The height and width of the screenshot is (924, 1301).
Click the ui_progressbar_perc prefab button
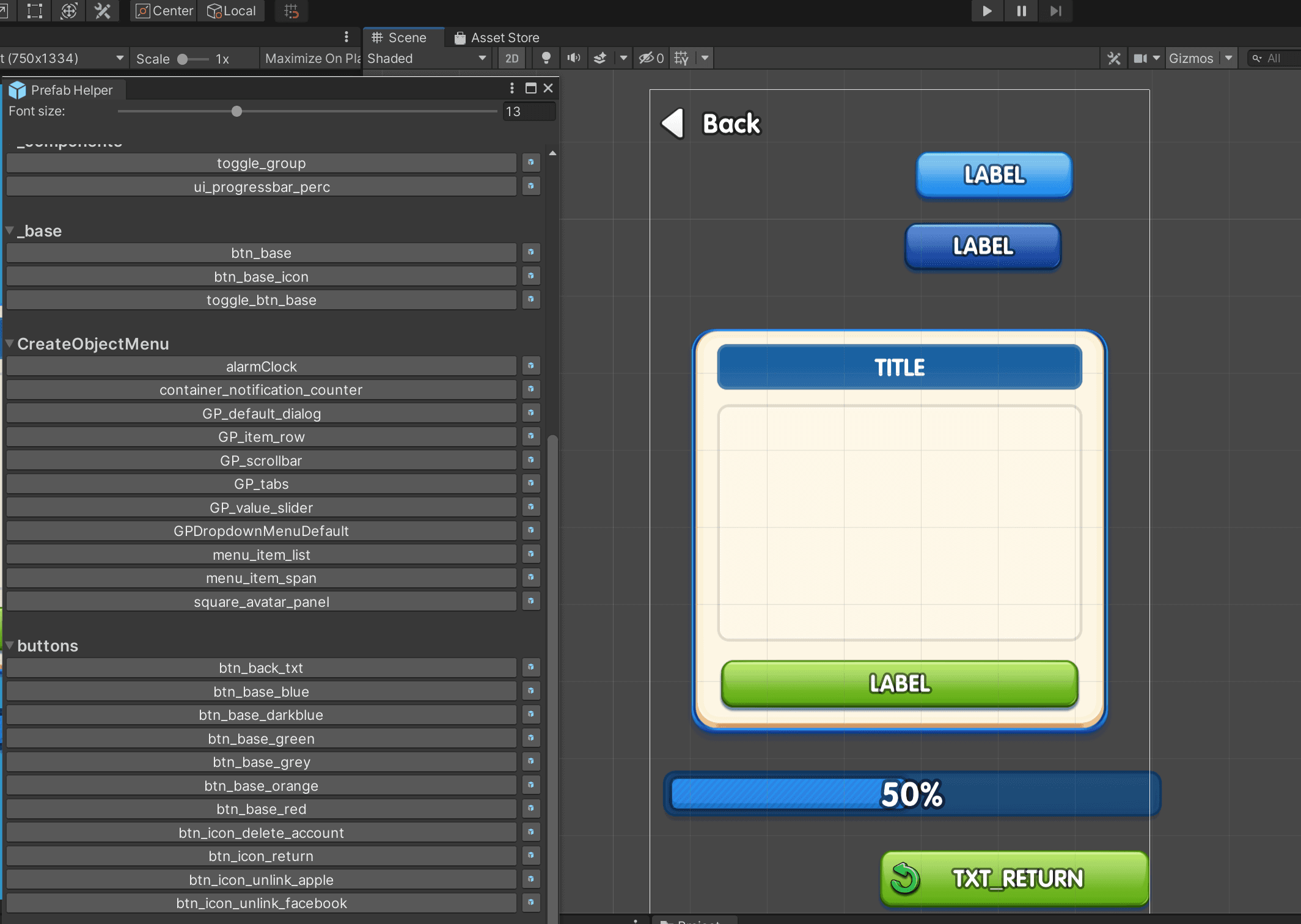[262, 187]
